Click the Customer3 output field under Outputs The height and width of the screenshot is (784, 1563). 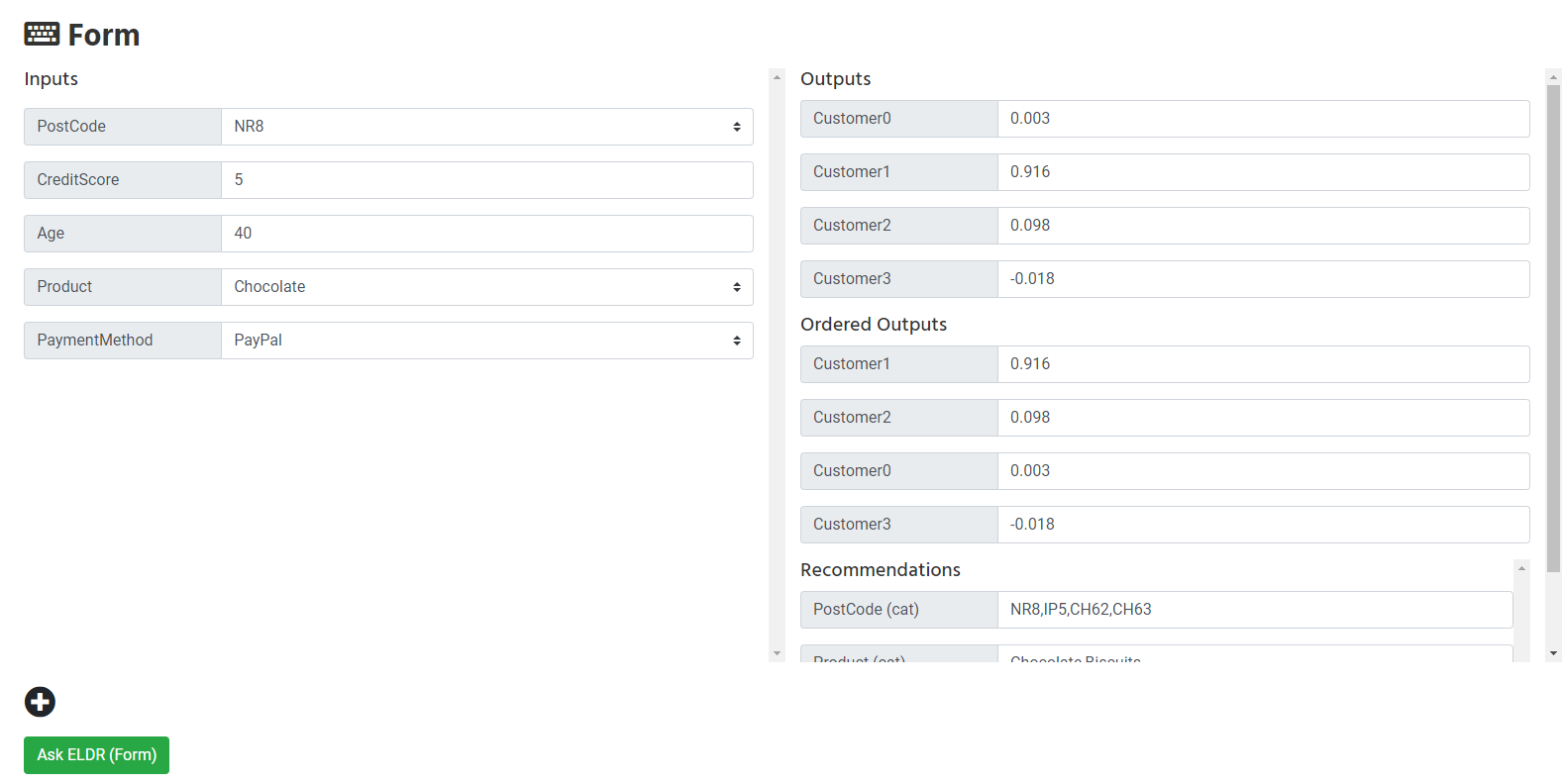(1263, 279)
